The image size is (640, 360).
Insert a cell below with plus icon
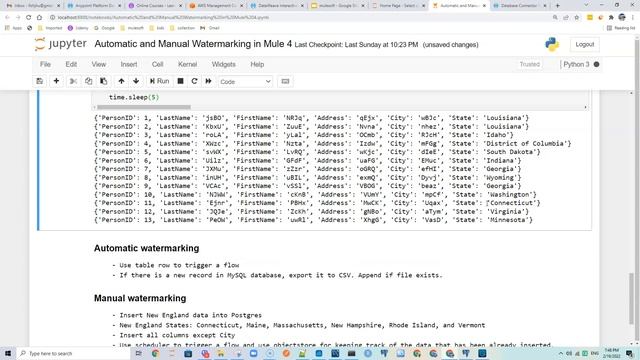(x=56, y=81)
